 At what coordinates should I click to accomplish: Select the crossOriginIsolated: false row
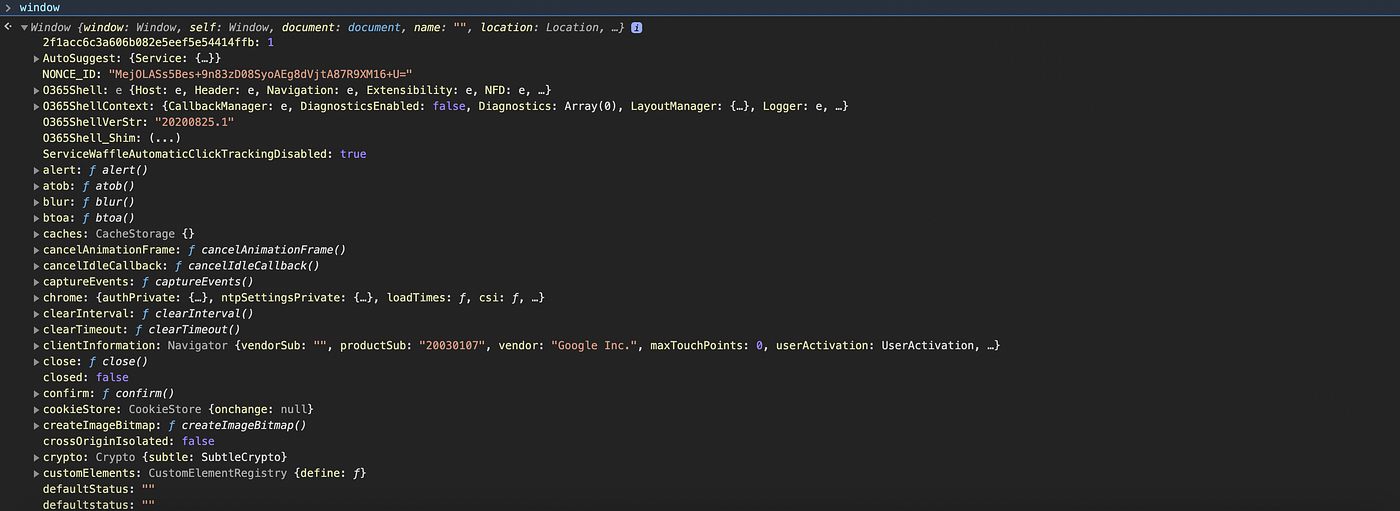(x=128, y=442)
